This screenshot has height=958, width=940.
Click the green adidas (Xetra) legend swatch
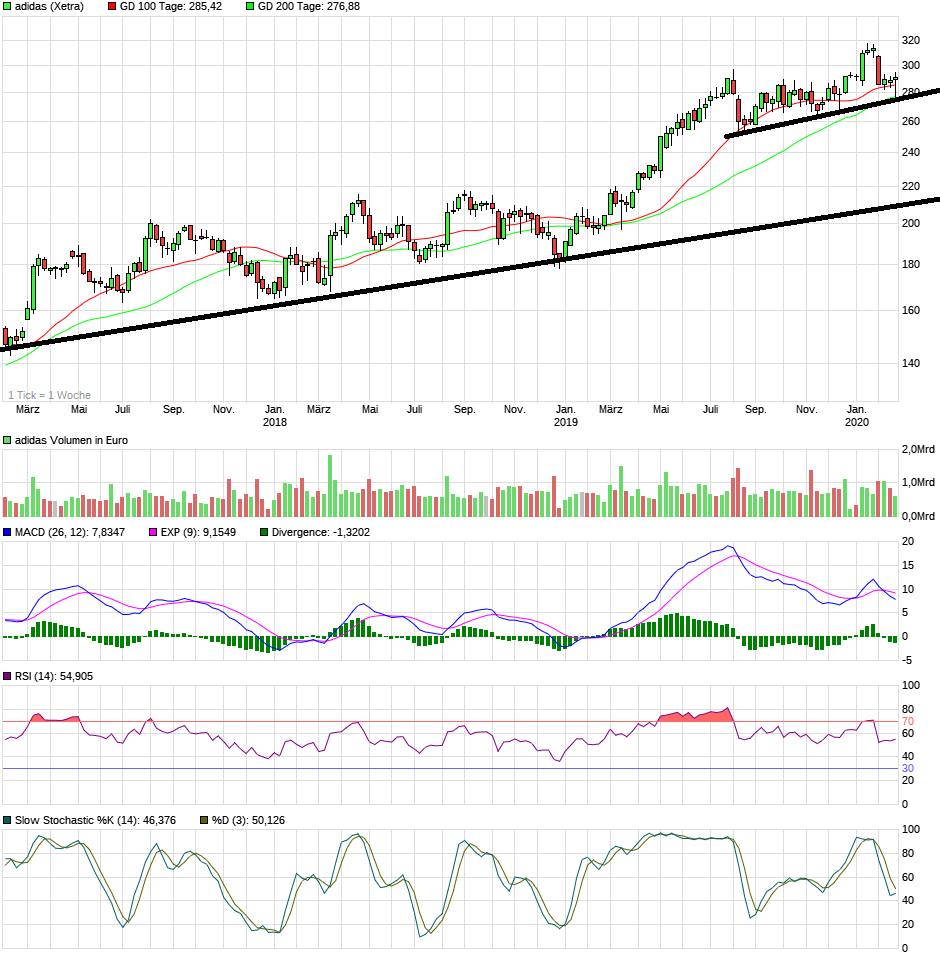tap(7, 7)
